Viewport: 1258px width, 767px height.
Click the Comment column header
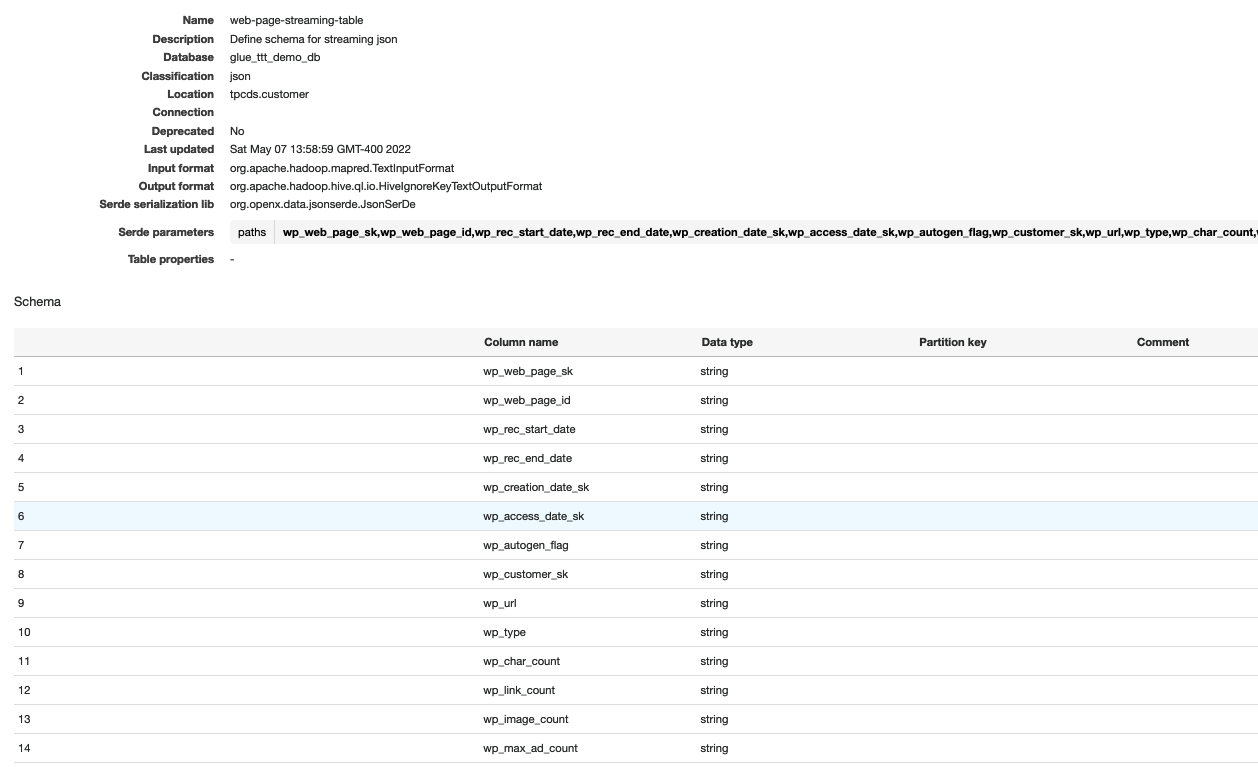(x=1163, y=342)
